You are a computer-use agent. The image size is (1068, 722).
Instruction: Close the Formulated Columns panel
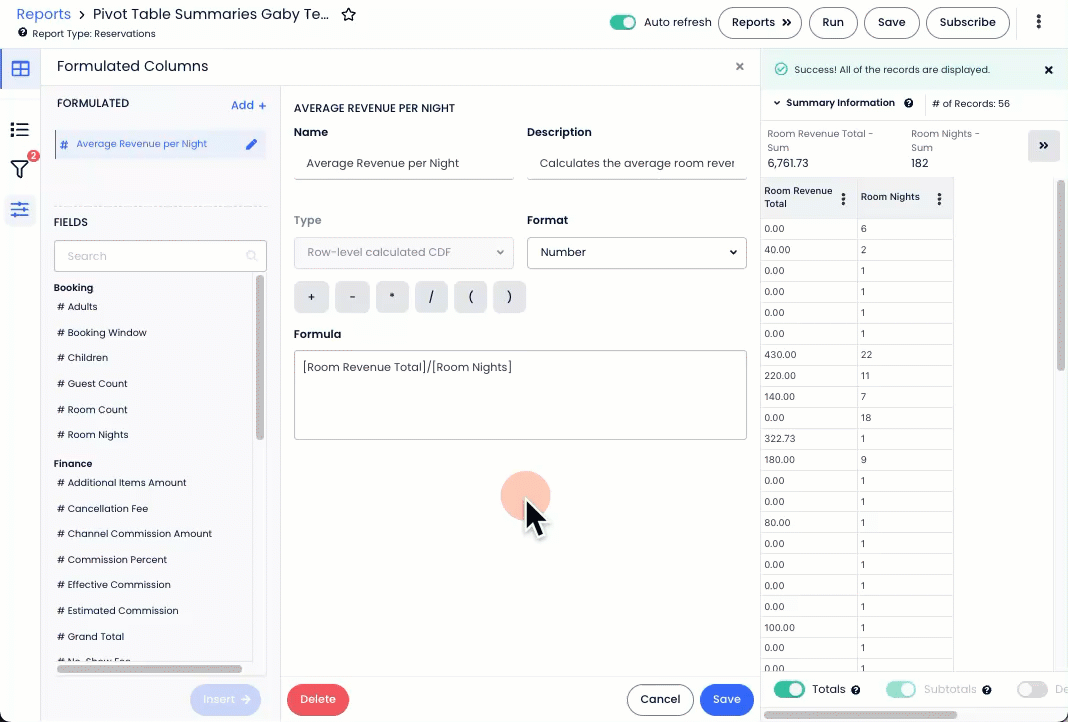(740, 66)
